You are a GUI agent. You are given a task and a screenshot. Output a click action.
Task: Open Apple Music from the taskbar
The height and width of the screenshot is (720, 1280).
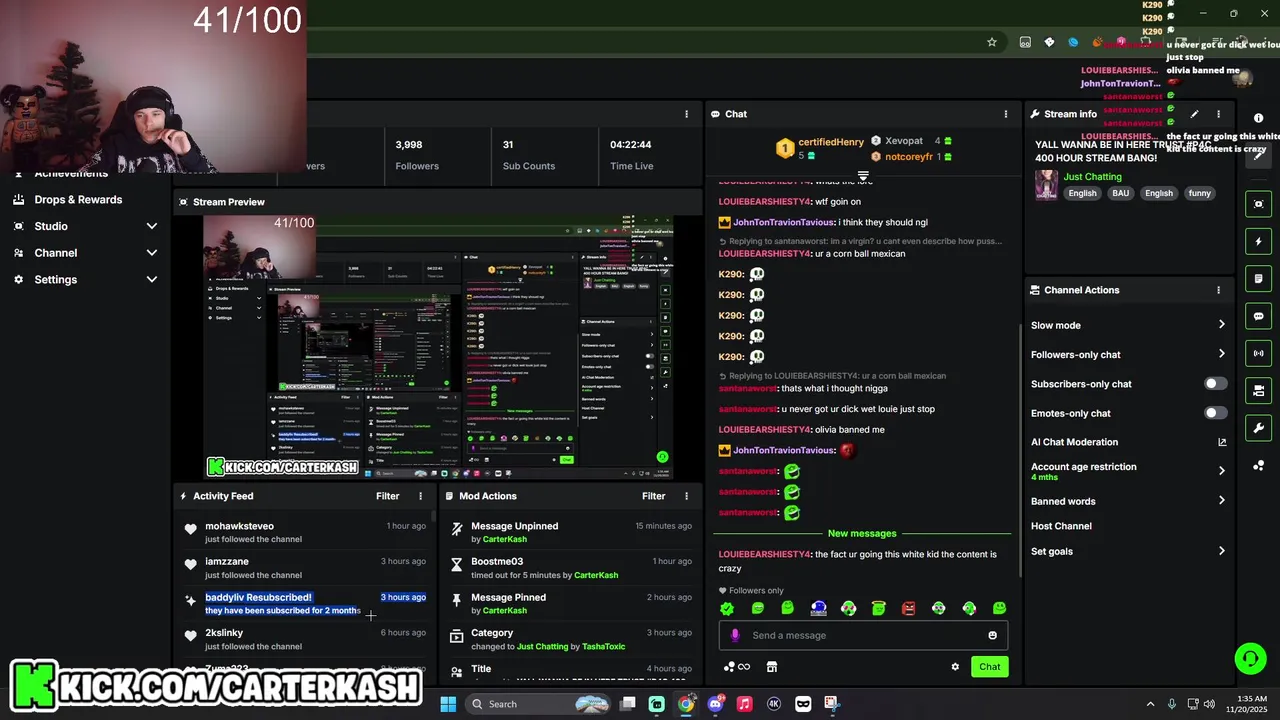[744, 704]
